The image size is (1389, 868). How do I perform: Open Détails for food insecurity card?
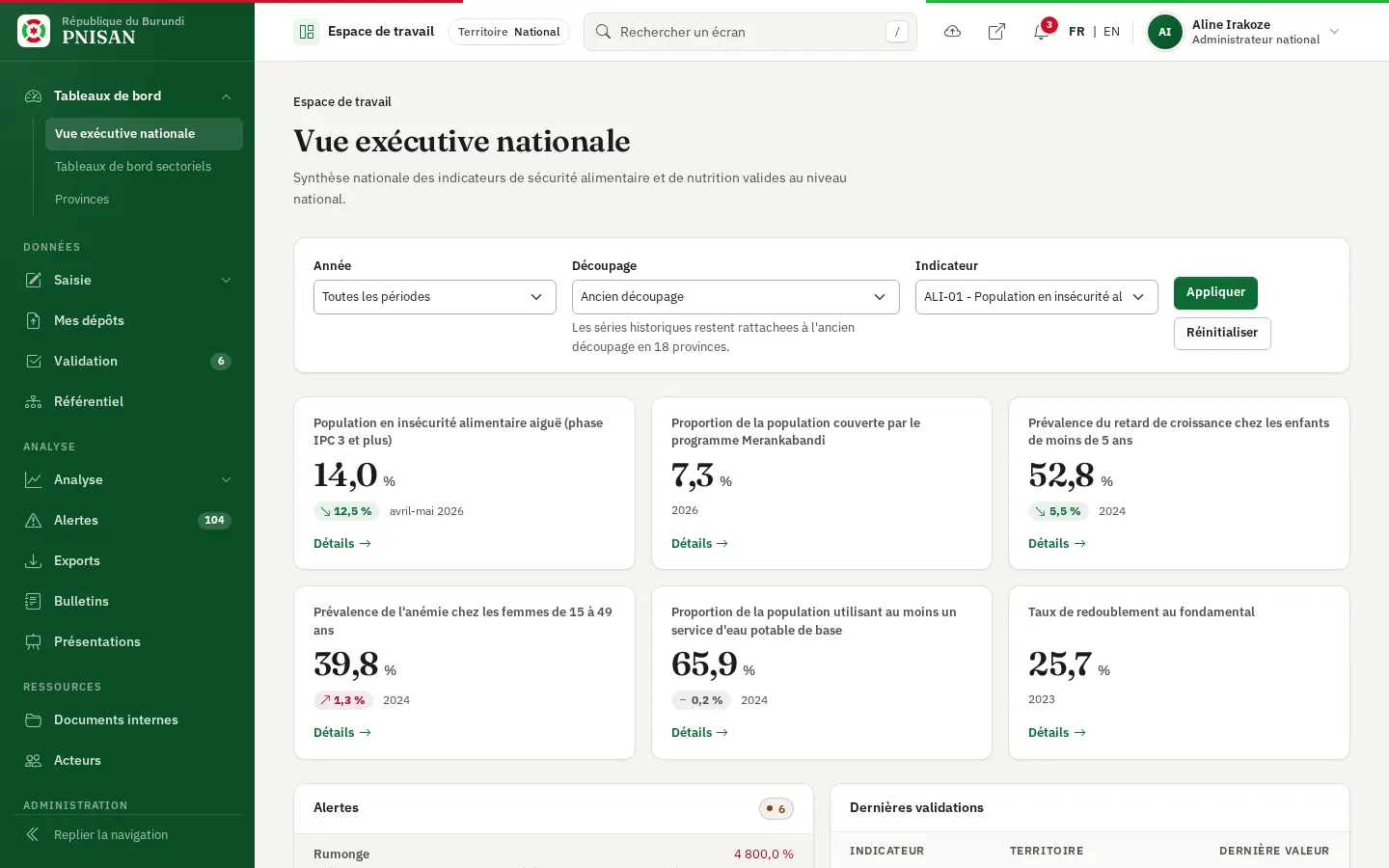coord(342,544)
